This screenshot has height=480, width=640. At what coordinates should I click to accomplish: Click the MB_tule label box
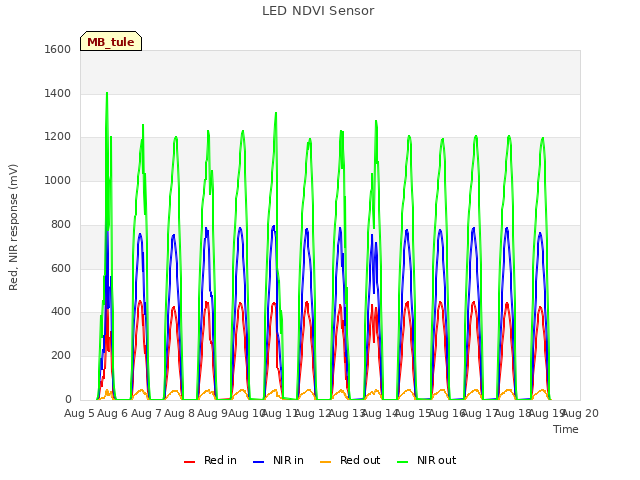point(111,41)
